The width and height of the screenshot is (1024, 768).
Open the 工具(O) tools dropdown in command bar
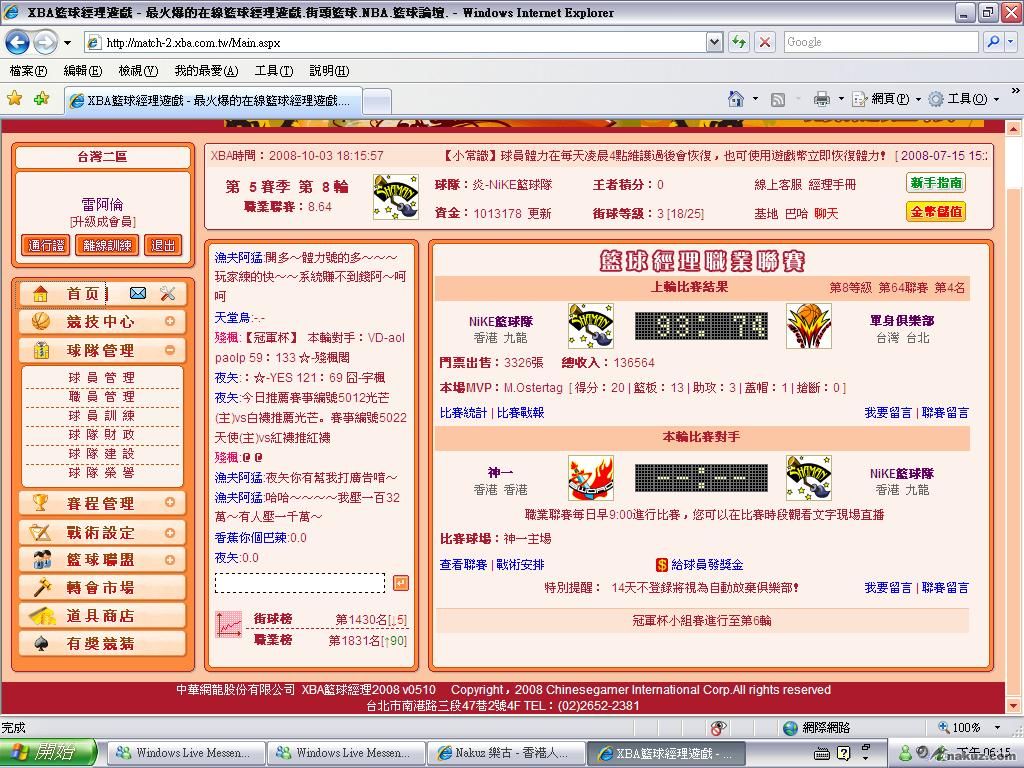pos(965,99)
